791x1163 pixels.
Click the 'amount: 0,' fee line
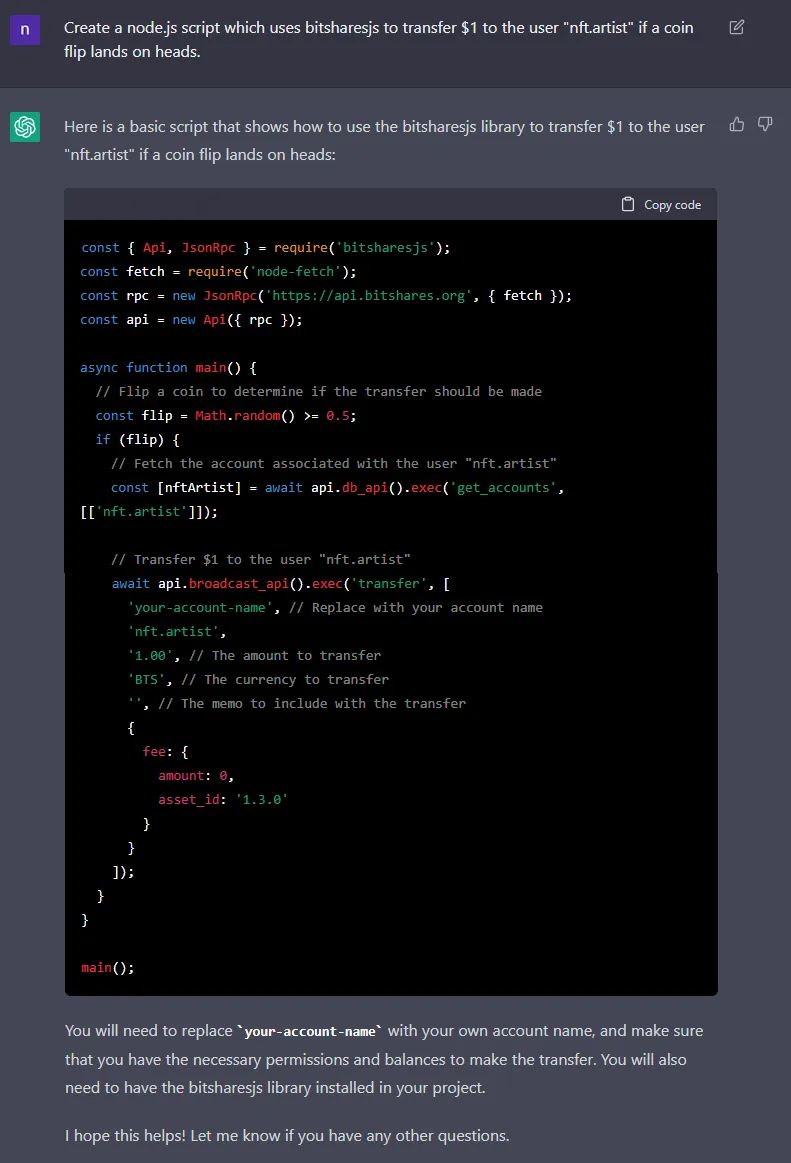[x=196, y=776]
